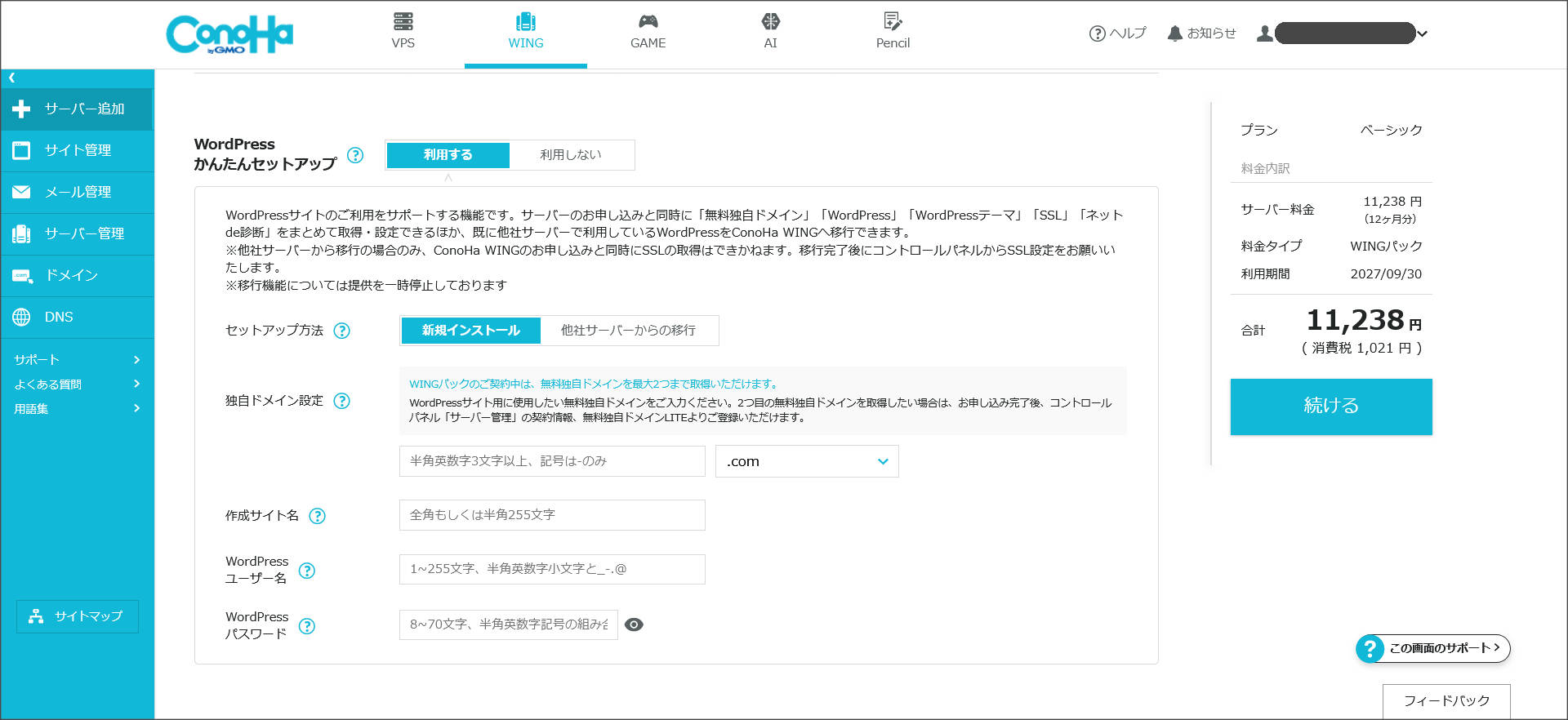The height and width of the screenshot is (720, 1568).
Task: Expand the 用語集 sidebar entry
Action: pos(77,408)
